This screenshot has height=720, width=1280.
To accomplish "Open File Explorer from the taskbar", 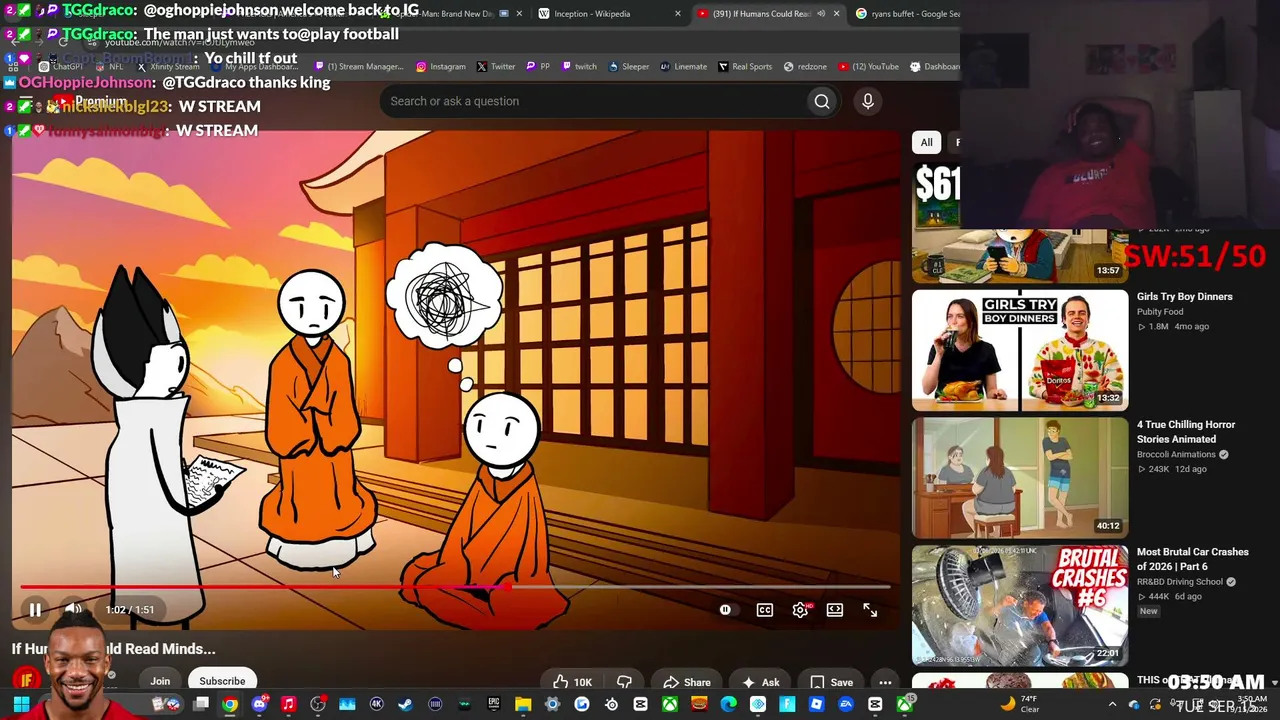I will pyautogui.click(x=523, y=705).
